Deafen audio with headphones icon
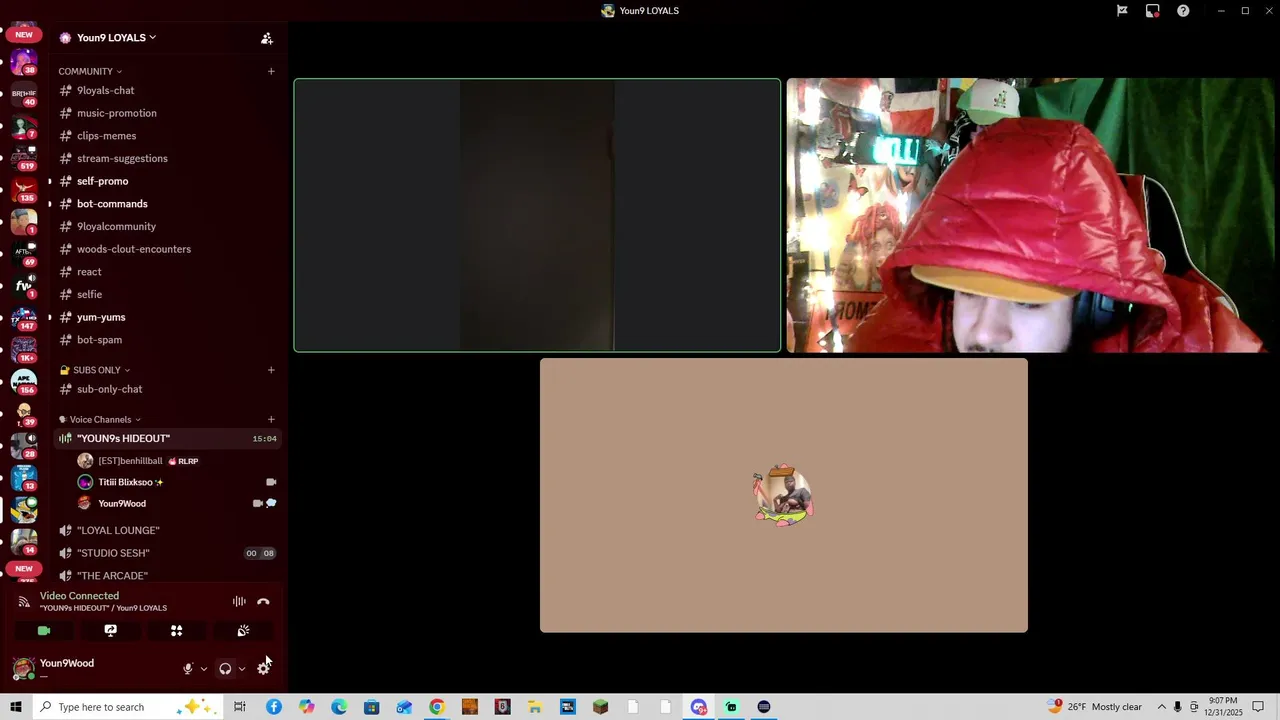The width and height of the screenshot is (1280, 720). click(225, 669)
